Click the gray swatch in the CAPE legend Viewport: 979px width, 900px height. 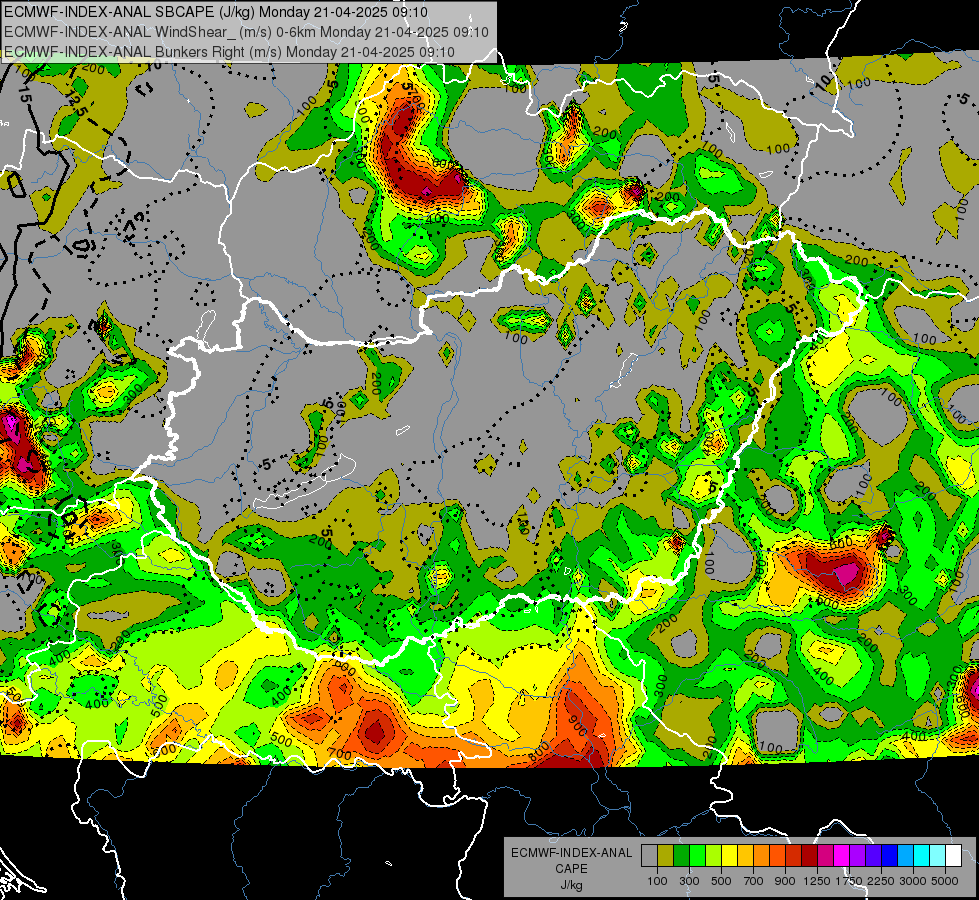649,855
